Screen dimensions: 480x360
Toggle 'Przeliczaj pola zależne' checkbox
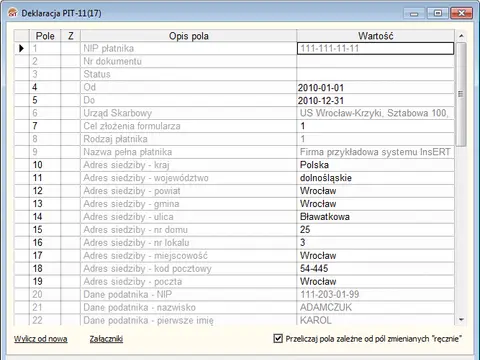point(278,338)
